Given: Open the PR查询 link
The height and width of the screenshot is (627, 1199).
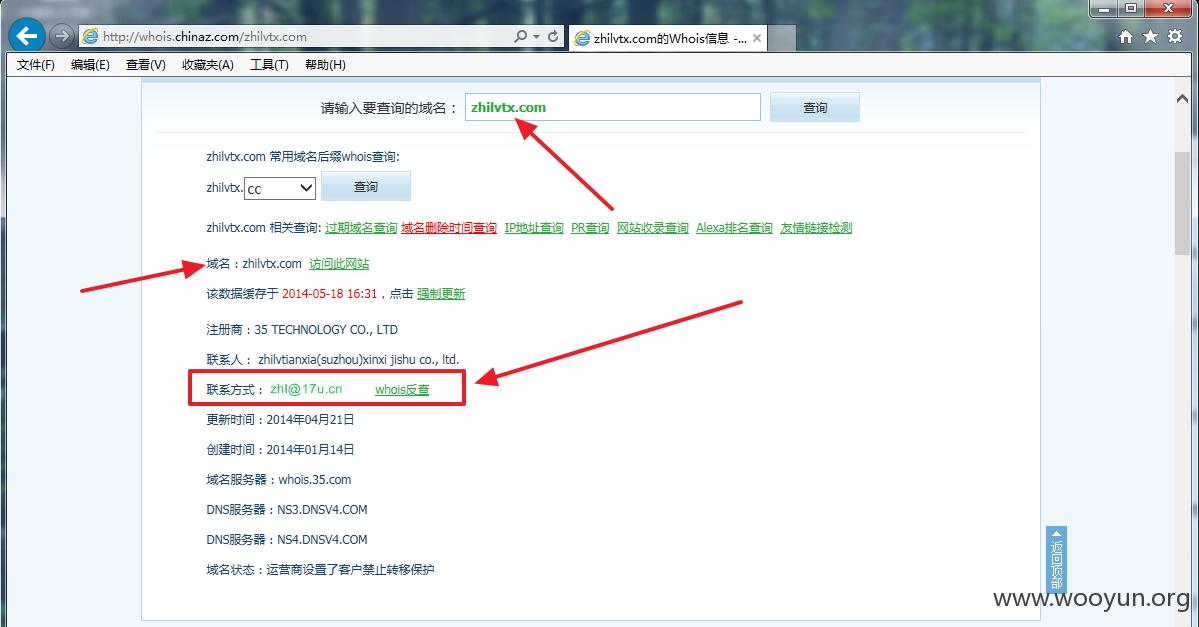Looking at the screenshot, I should pos(590,228).
